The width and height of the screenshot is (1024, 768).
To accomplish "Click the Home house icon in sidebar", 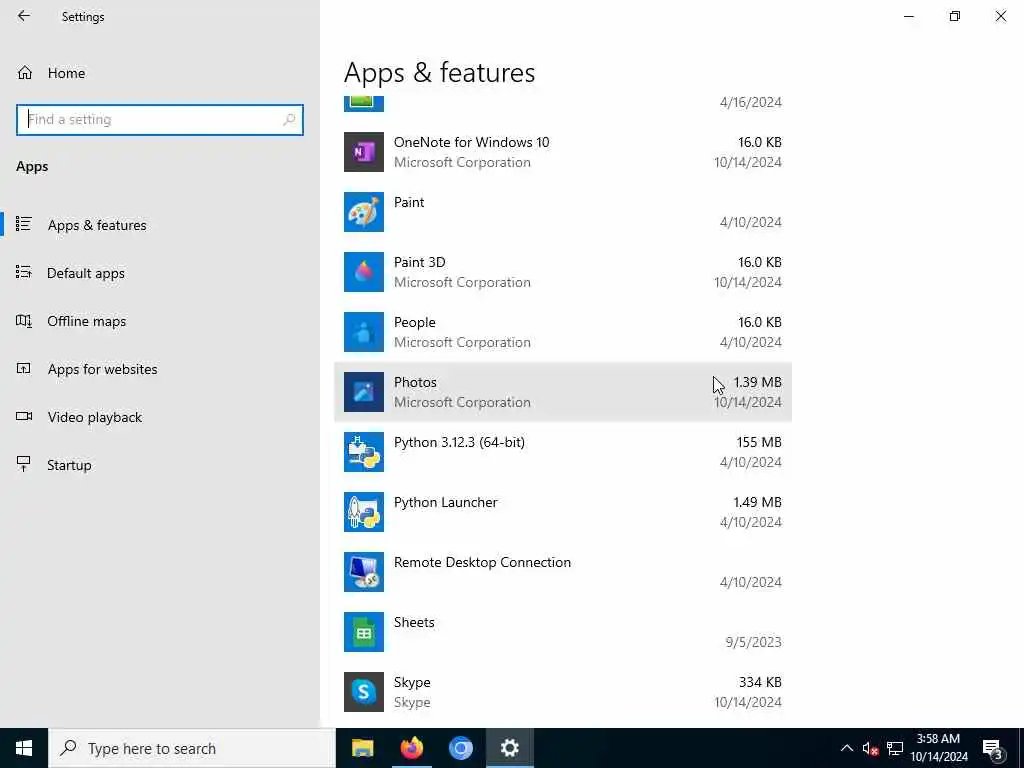I will (25, 72).
